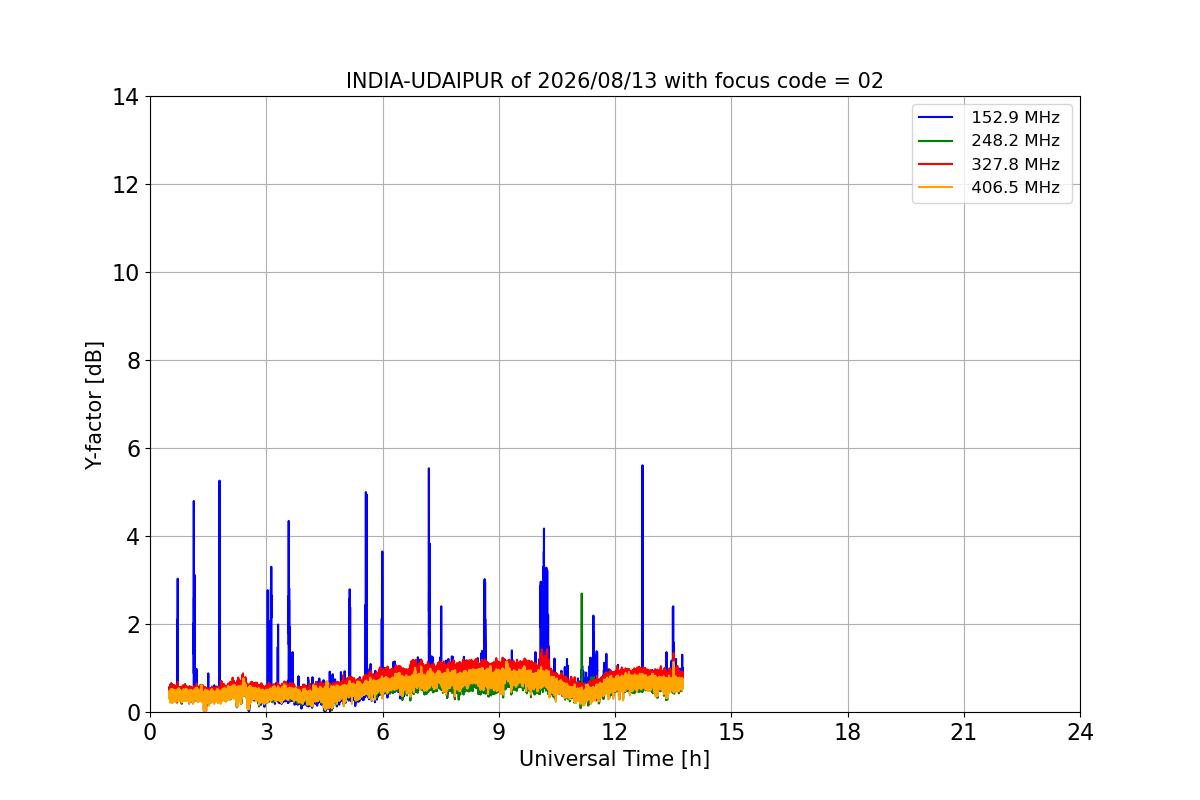Click the x-axis tick label 12
Image resolution: width=1200 pixels, height=800 pixels.
tap(615, 732)
